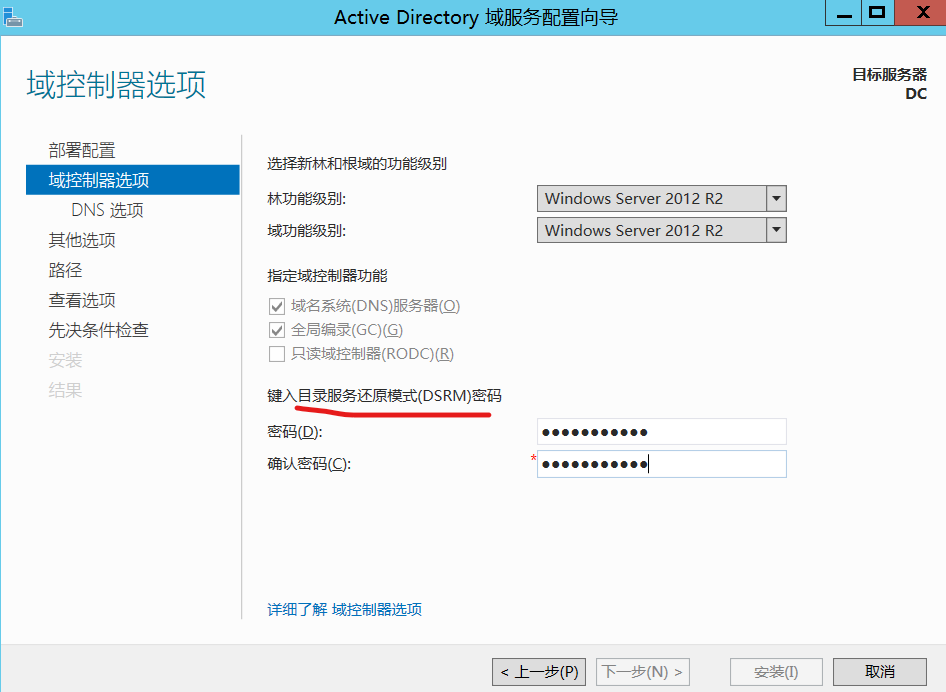Open 查看选项 step

pyautogui.click(x=82, y=300)
